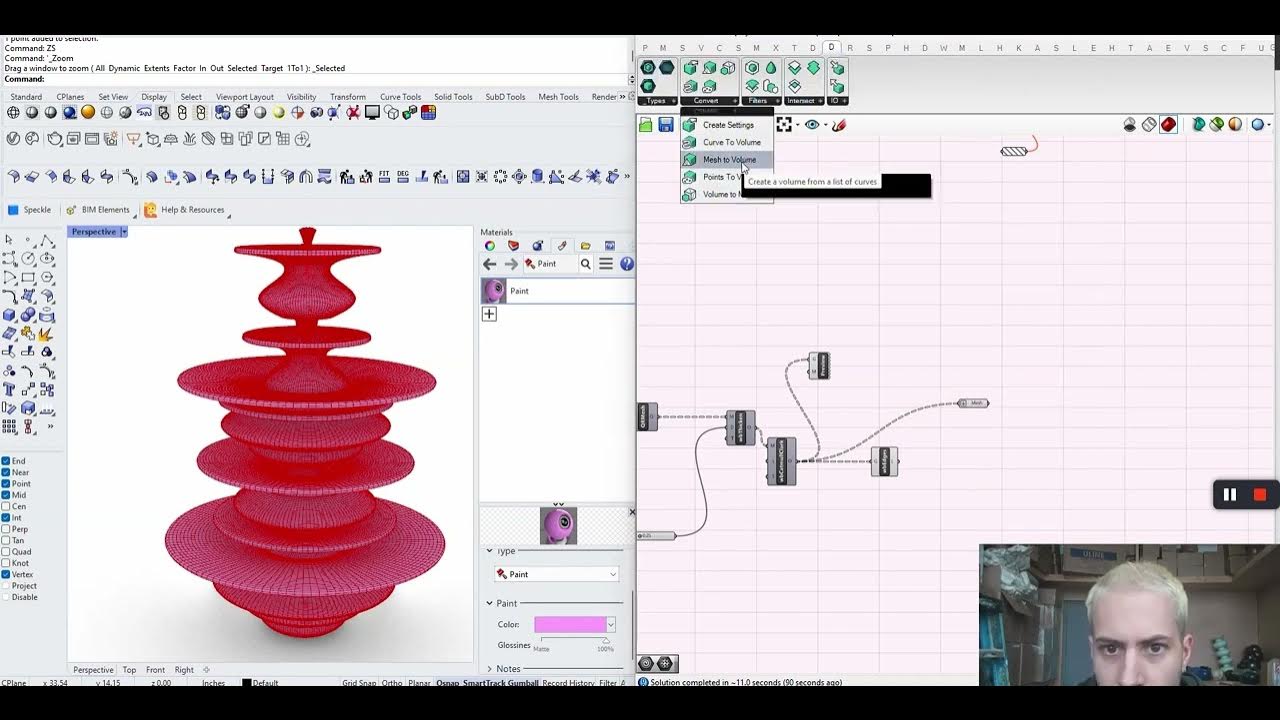Click the Grasshopper sketch pen icon
The width and height of the screenshot is (1280, 720).
tap(839, 125)
